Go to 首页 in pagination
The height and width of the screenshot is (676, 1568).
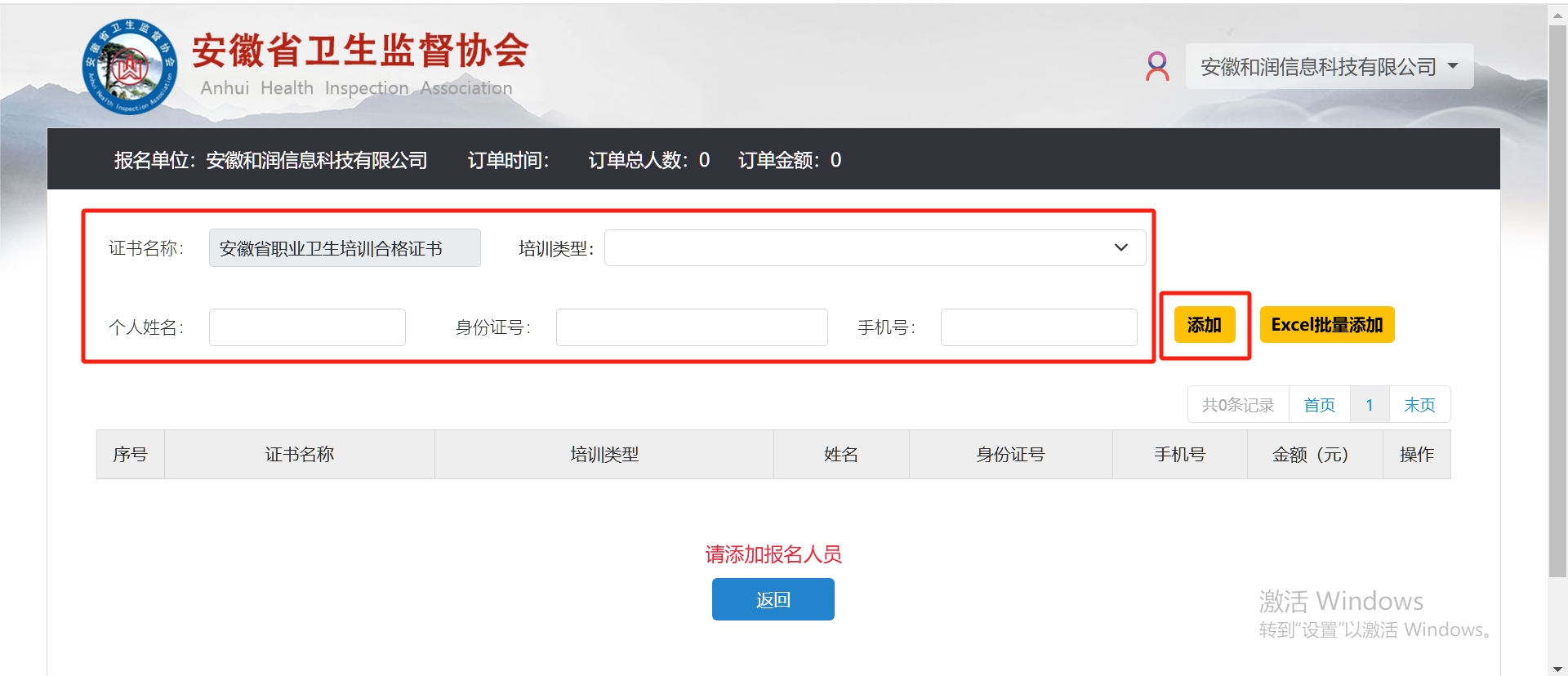(1319, 405)
